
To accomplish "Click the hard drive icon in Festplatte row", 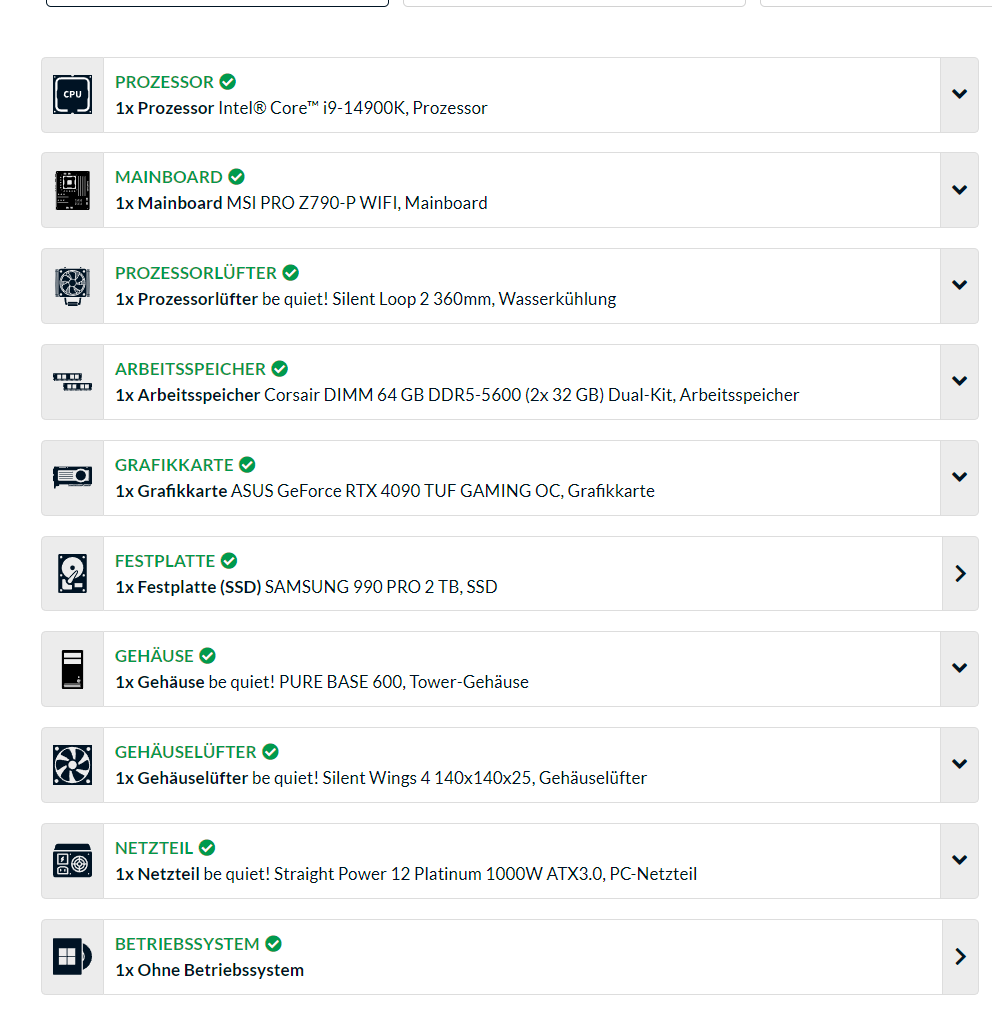I will pyautogui.click(x=73, y=573).
